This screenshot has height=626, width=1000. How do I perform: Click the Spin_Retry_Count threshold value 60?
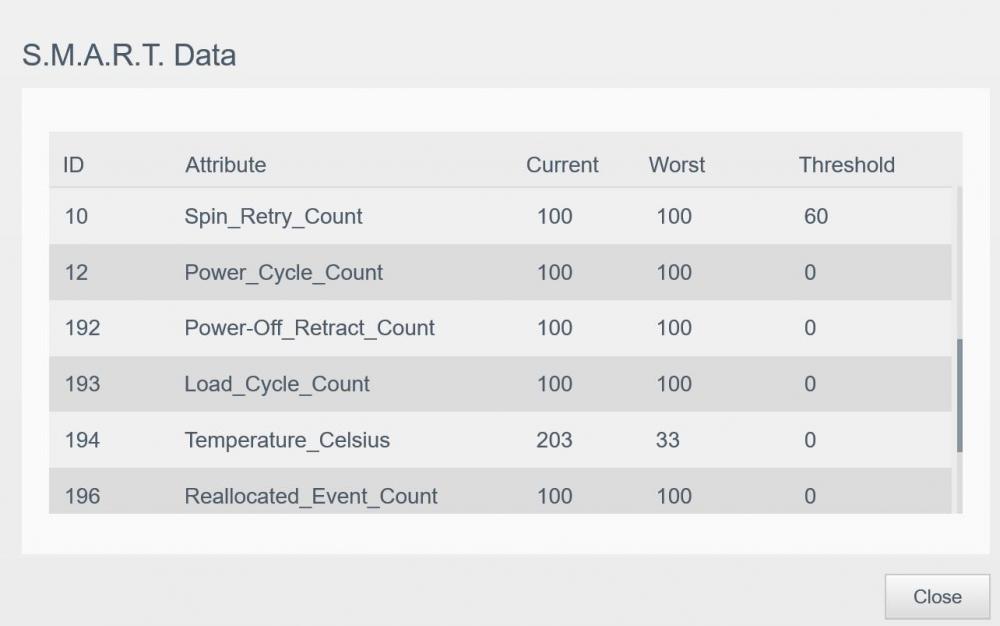click(816, 216)
